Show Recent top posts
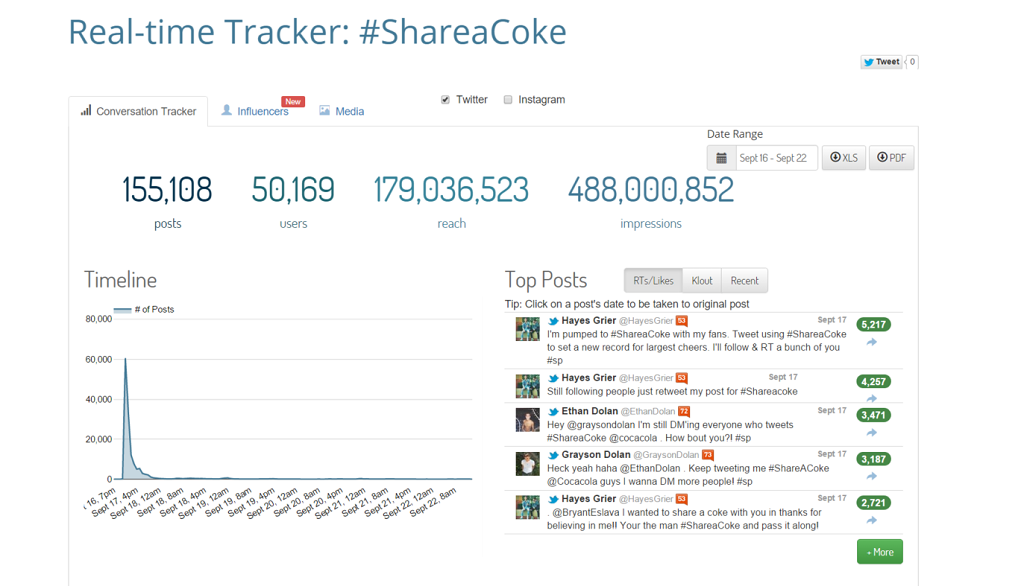Screen dimensions: 1024x586 [x=744, y=281]
